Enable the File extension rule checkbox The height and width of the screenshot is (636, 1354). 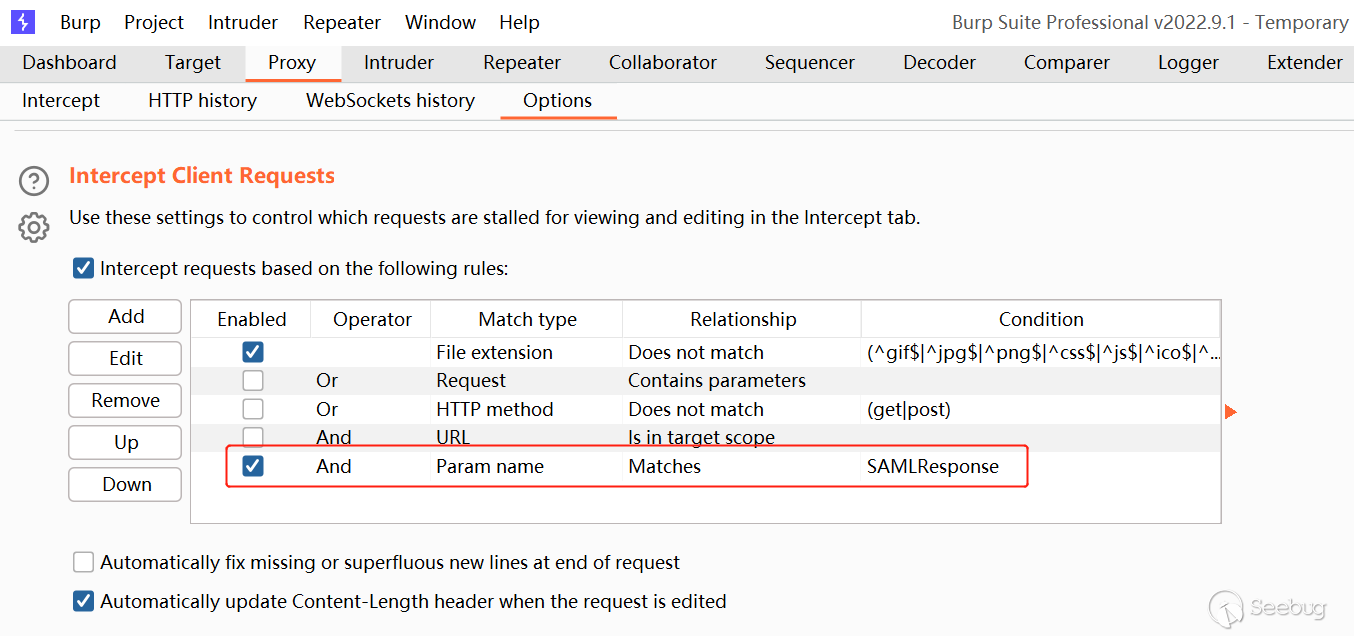(x=253, y=352)
